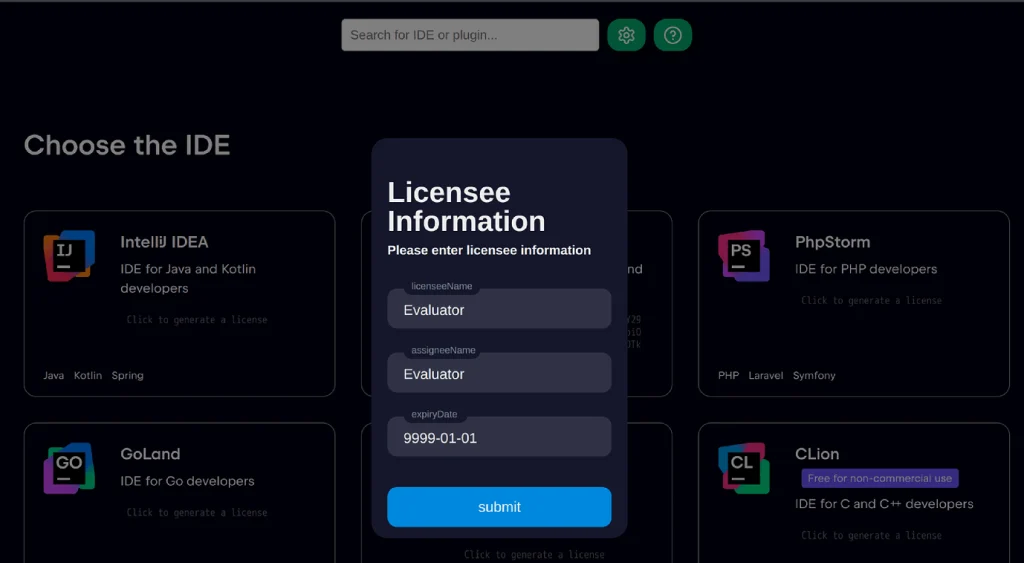
Task: Generate a license in the PhpStorm card
Action: (x=871, y=300)
